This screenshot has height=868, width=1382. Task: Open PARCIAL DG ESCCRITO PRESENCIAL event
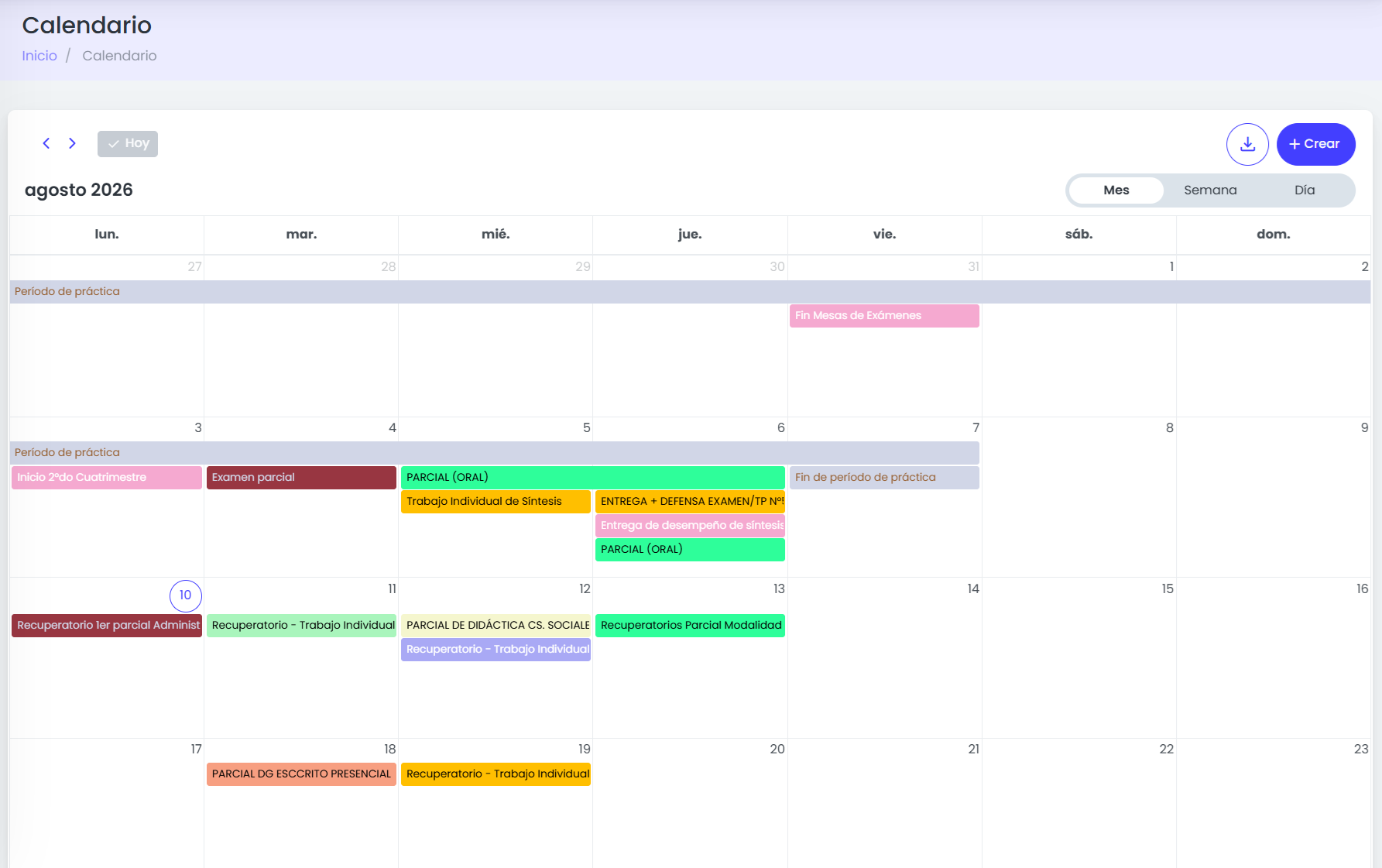click(301, 774)
